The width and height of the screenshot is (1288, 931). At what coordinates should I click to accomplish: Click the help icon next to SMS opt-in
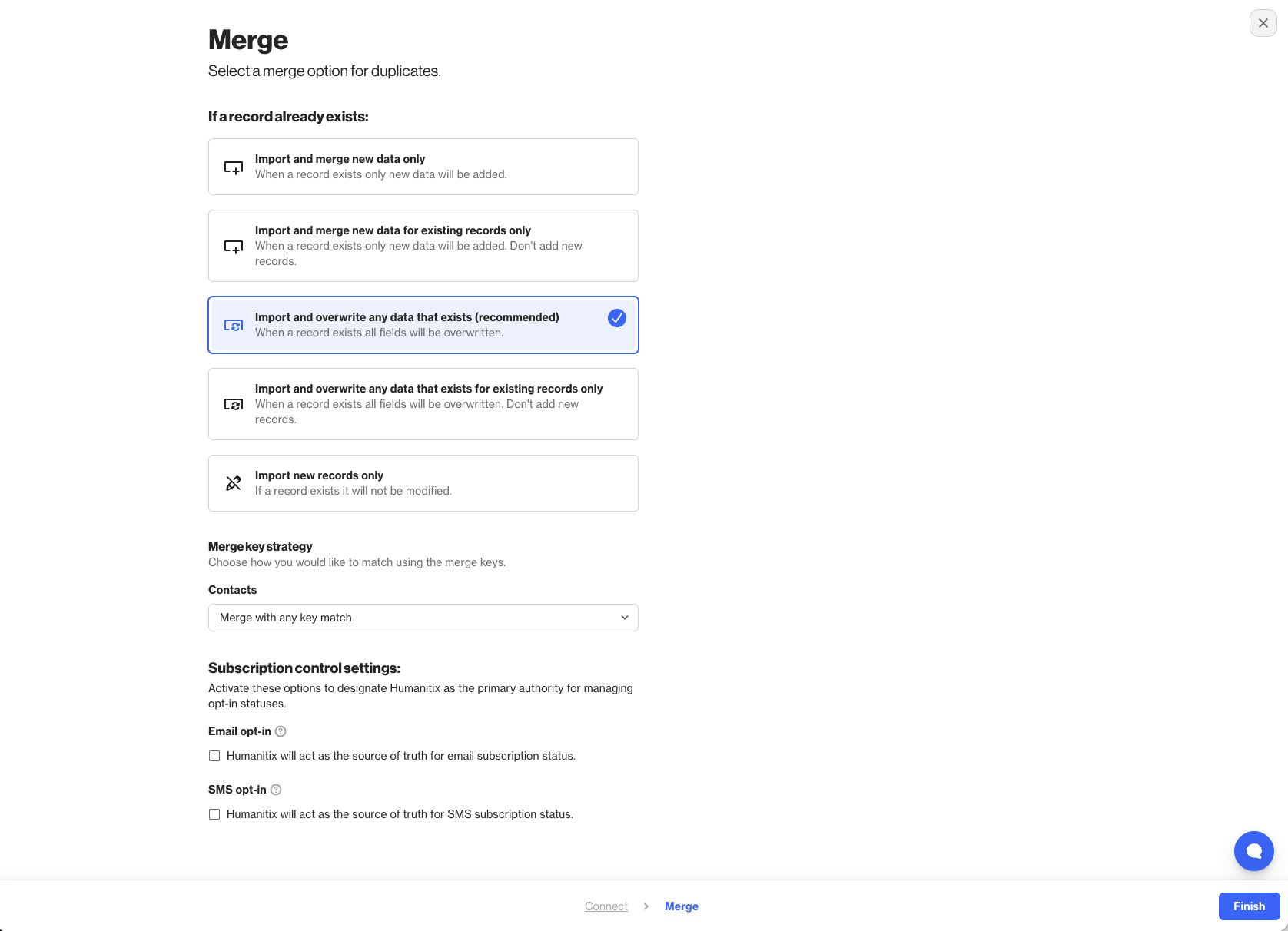pos(276,790)
